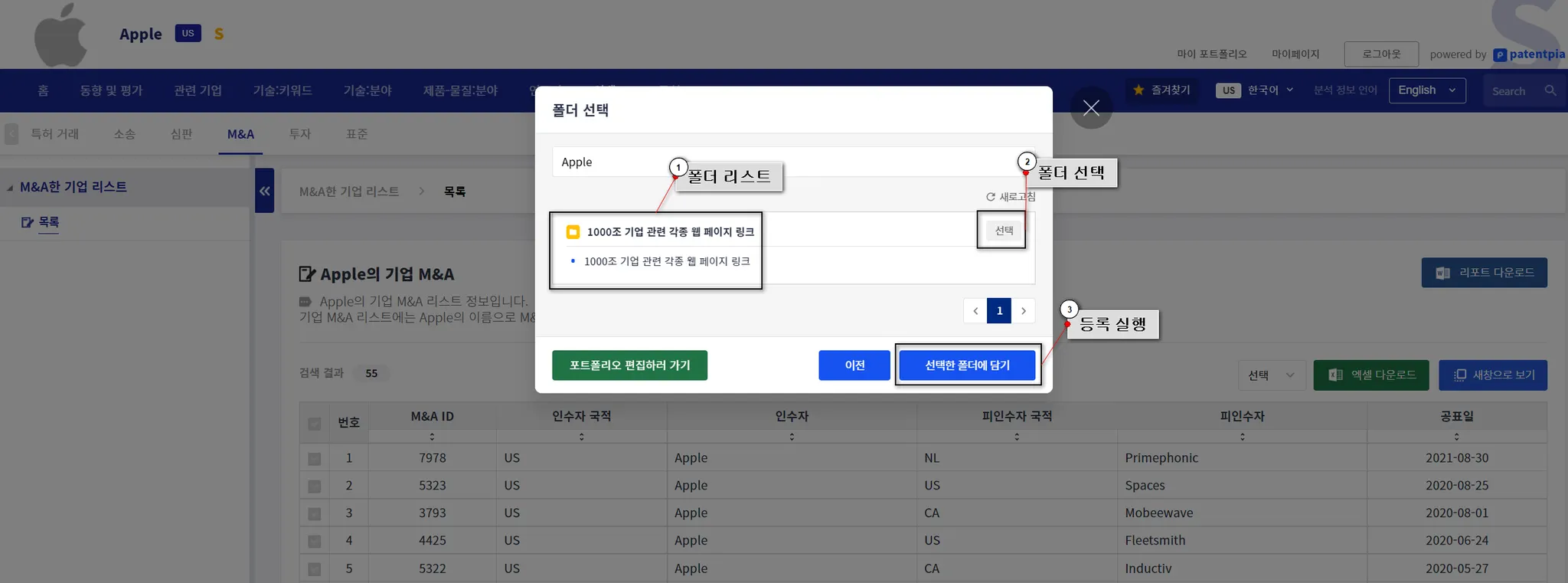Select folder row 1000조 기업 관련 각종 웹 페이지 링크
The height and width of the screenshot is (583, 1568).
[x=671, y=231]
